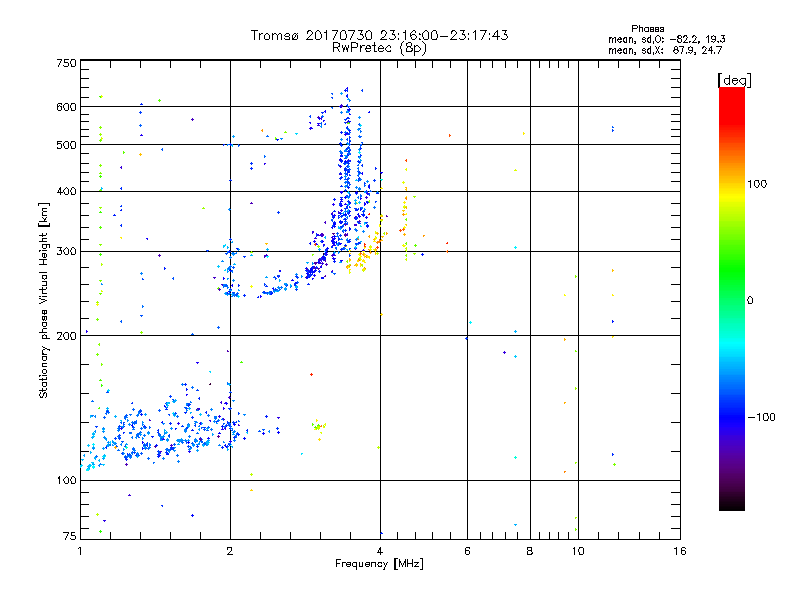Click the x-axis '16' tick label

click(x=680, y=551)
